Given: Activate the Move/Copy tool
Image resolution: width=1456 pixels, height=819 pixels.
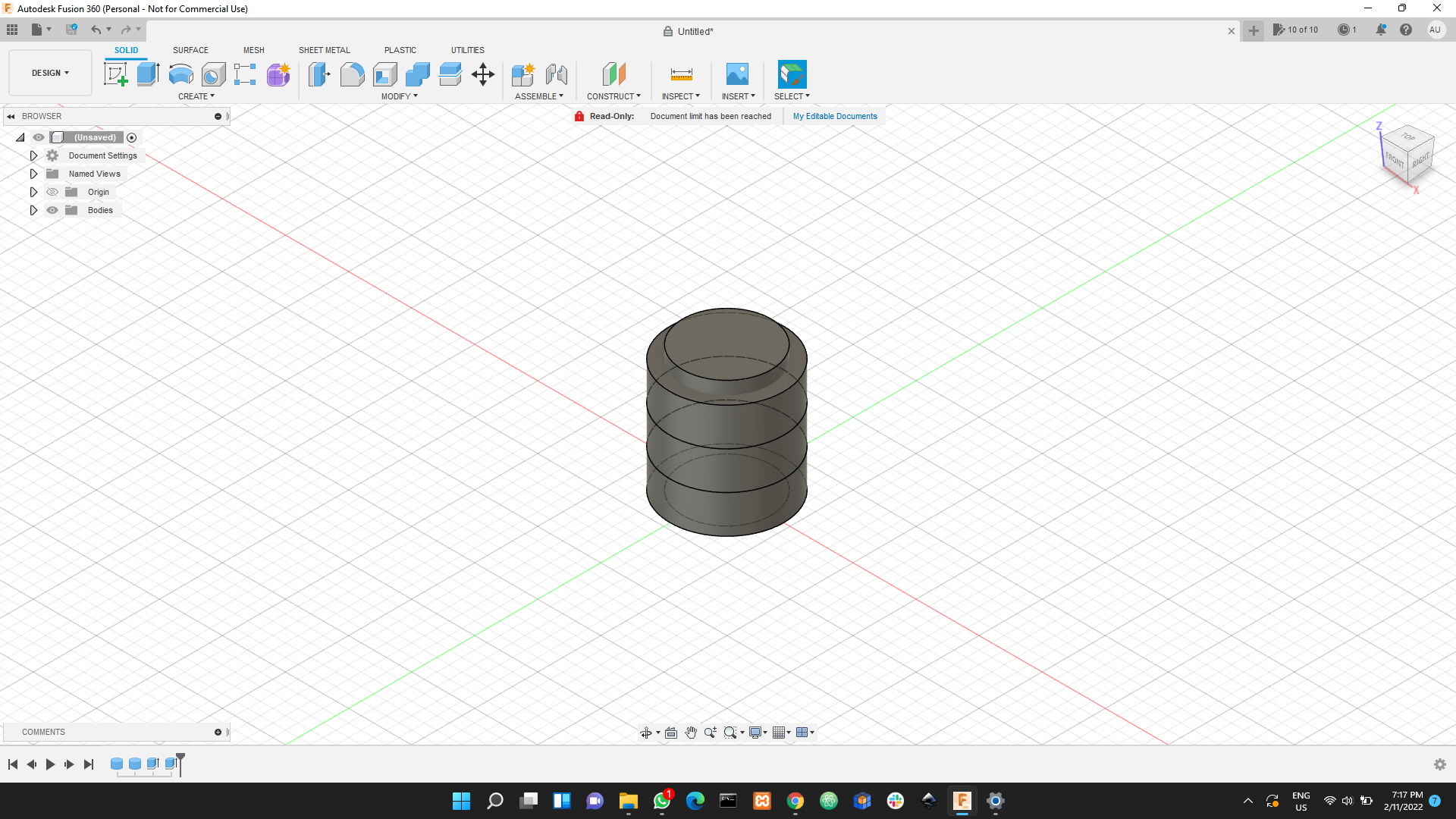Looking at the screenshot, I should click(482, 74).
